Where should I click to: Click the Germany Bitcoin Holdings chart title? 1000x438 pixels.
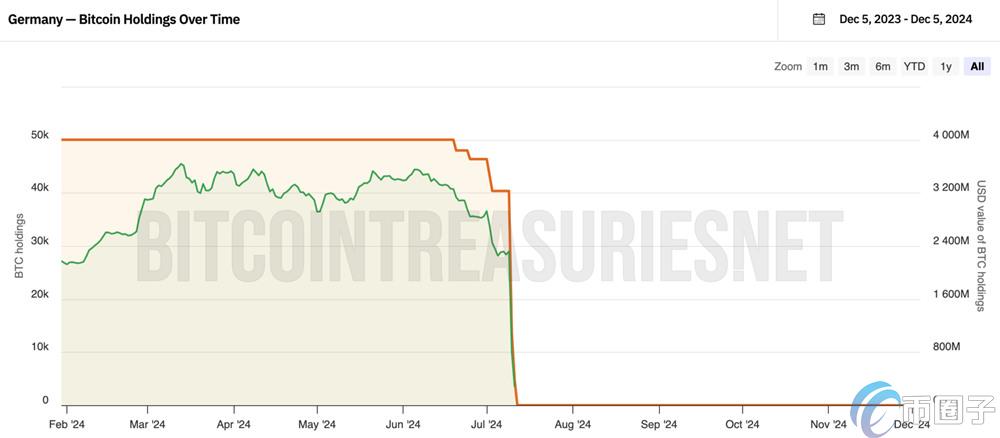(124, 19)
